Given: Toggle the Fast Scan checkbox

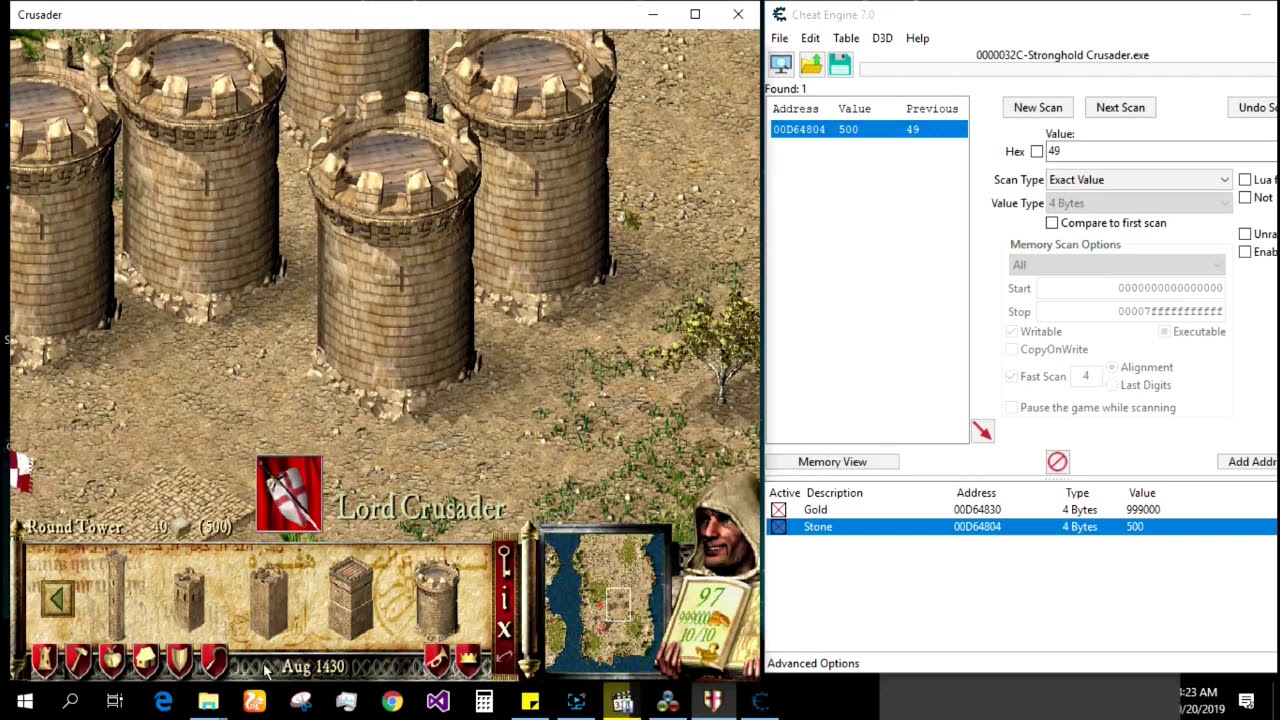Looking at the screenshot, I should pos(1011,376).
